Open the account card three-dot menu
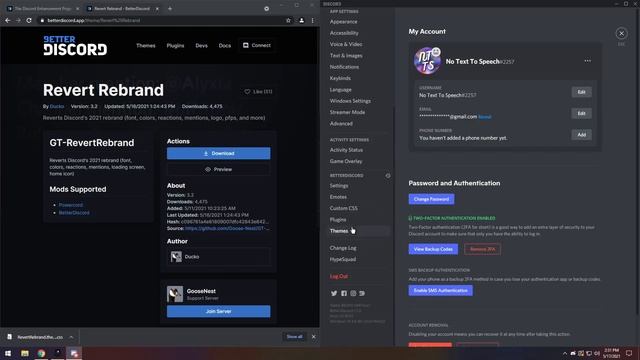The width and height of the screenshot is (640, 360). (587, 61)
